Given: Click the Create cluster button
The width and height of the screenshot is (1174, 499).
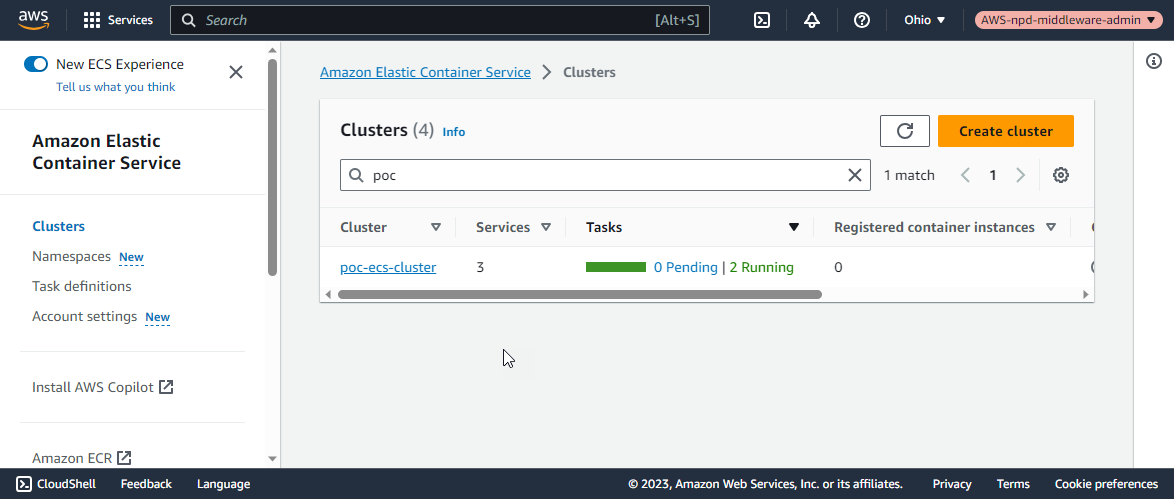Looking at the screenshot, I should (x=1006, y=131).
